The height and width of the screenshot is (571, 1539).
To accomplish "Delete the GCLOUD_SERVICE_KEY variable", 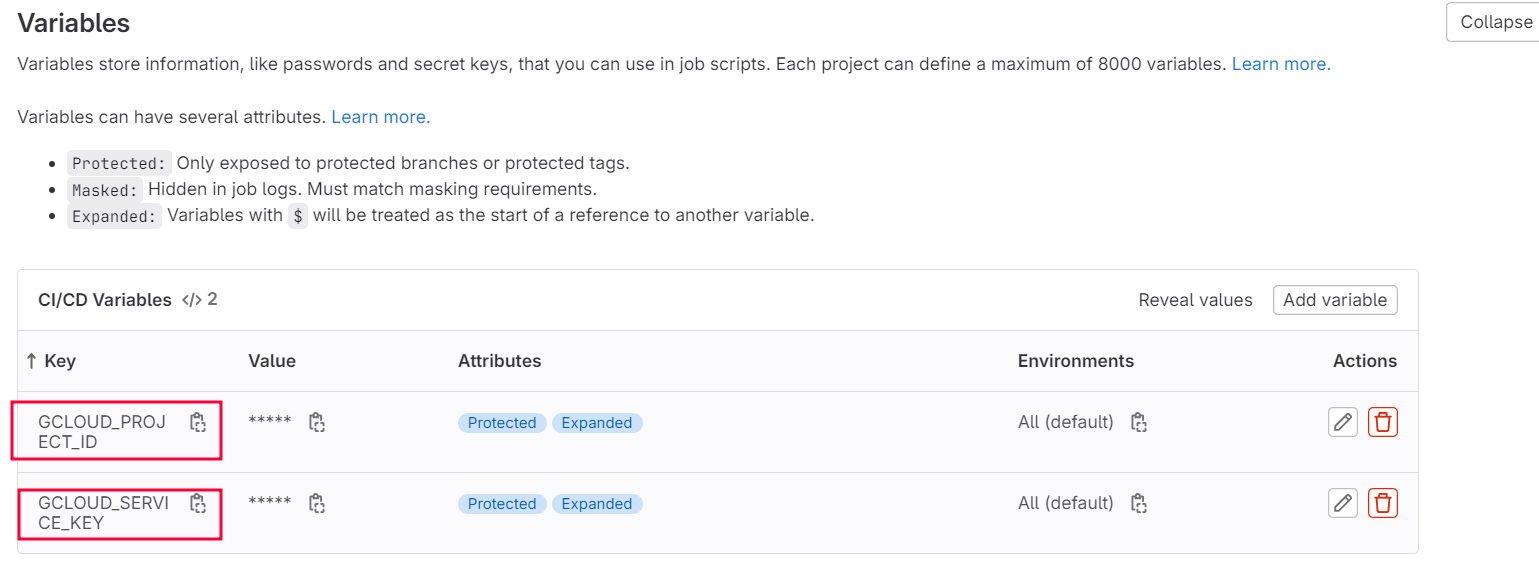I will click(1383, 503).
